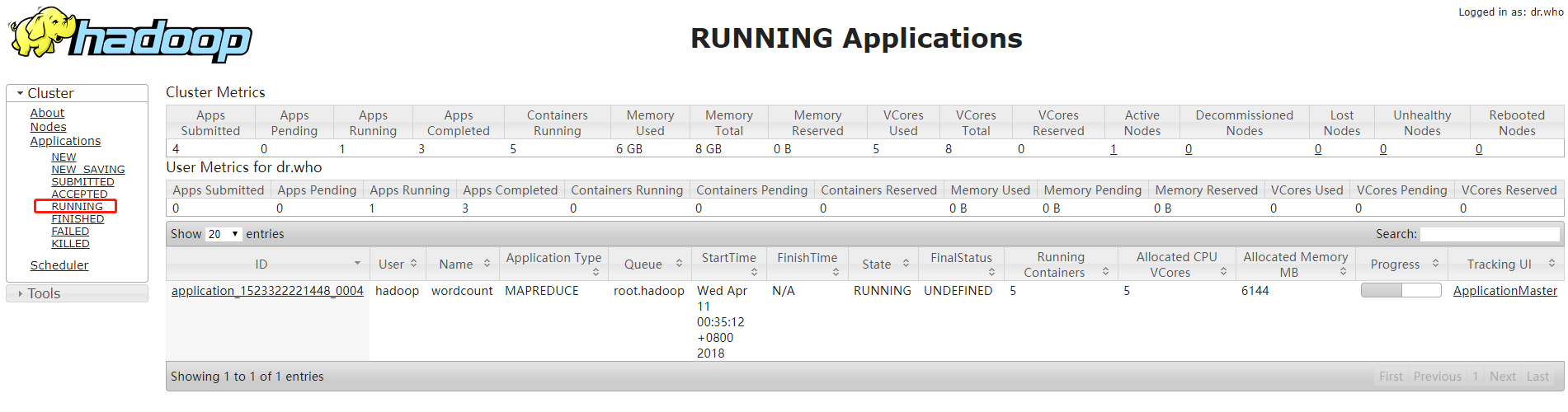The image size is (1568, 412).
Task: Sort applications by Name column
Action: (x=464, y=264)
